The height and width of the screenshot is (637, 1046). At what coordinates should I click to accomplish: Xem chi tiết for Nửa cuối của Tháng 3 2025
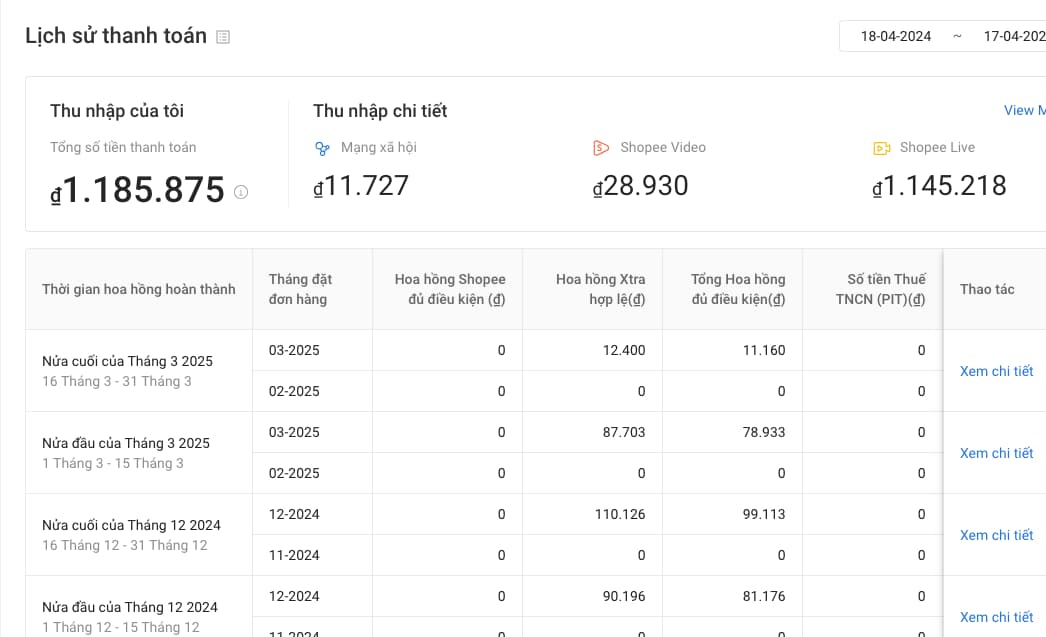(996, 371)
